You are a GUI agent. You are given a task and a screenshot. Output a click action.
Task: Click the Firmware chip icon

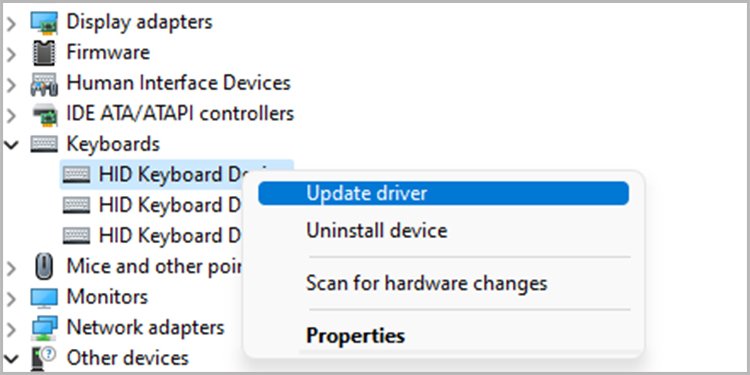[44, 53]
